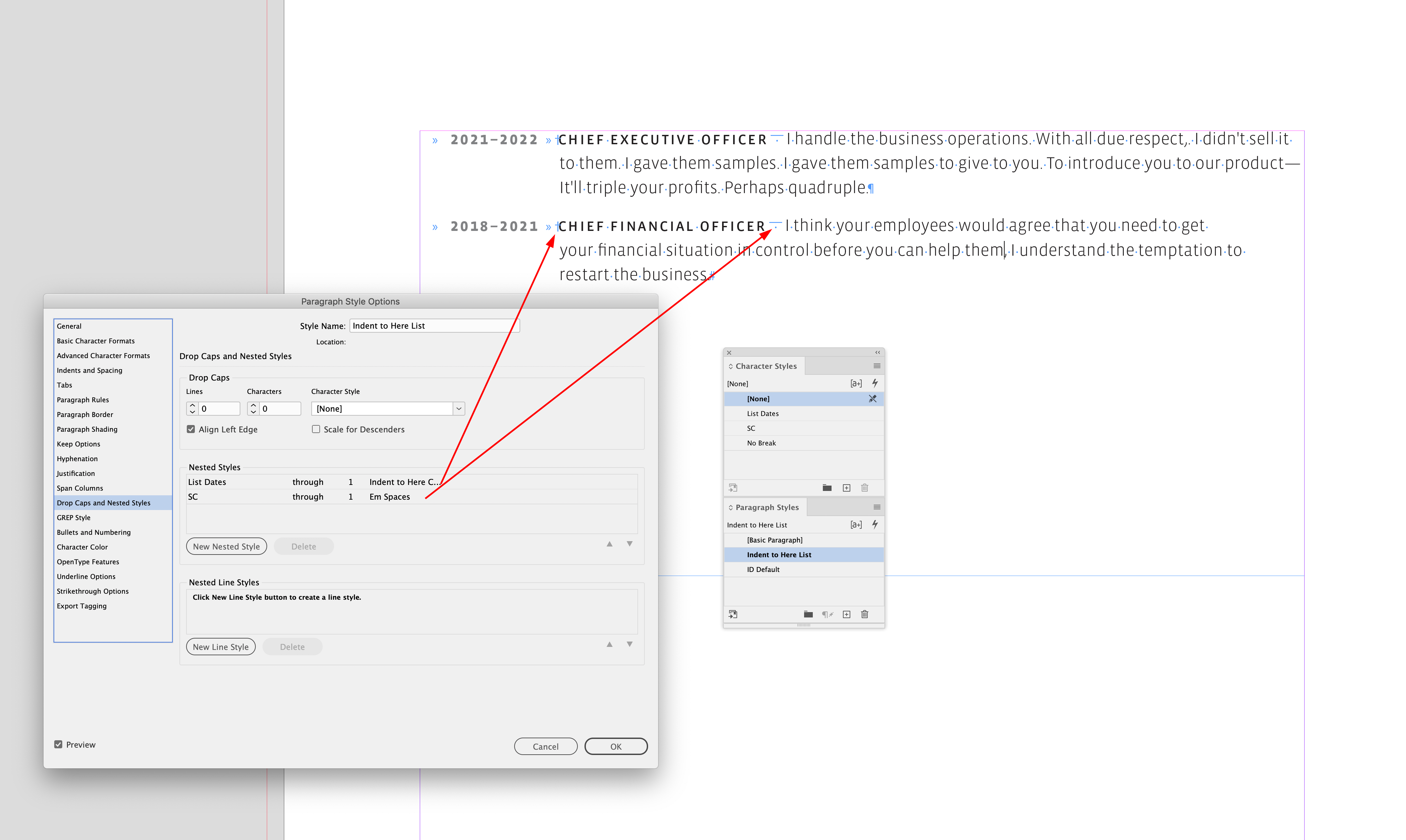Delete the selected paragraph style via trash icon
The width and height of the screenshot is (1406, 840).
click(865, 614)
